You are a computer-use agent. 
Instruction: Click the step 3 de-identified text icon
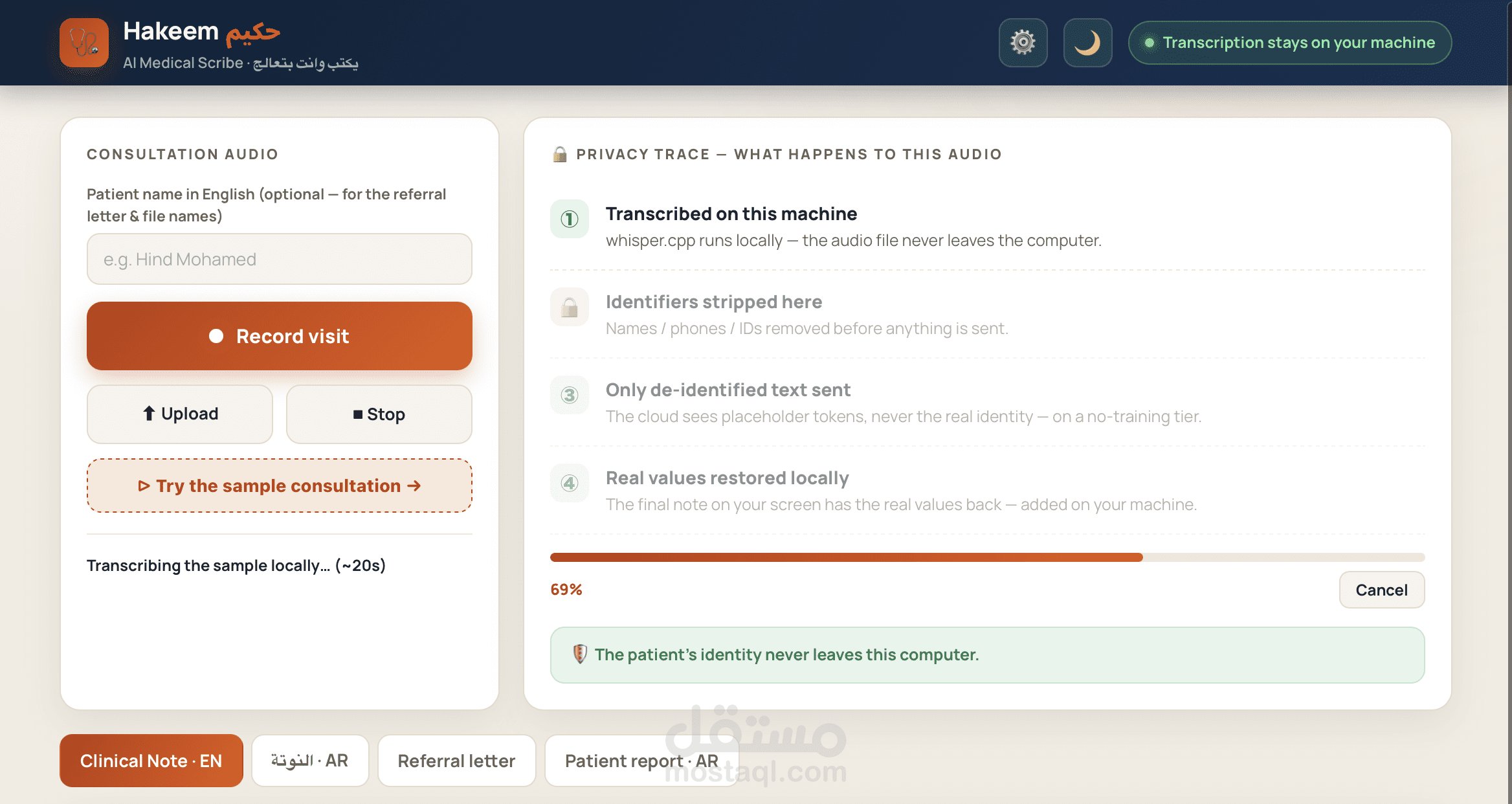[570, 395]
